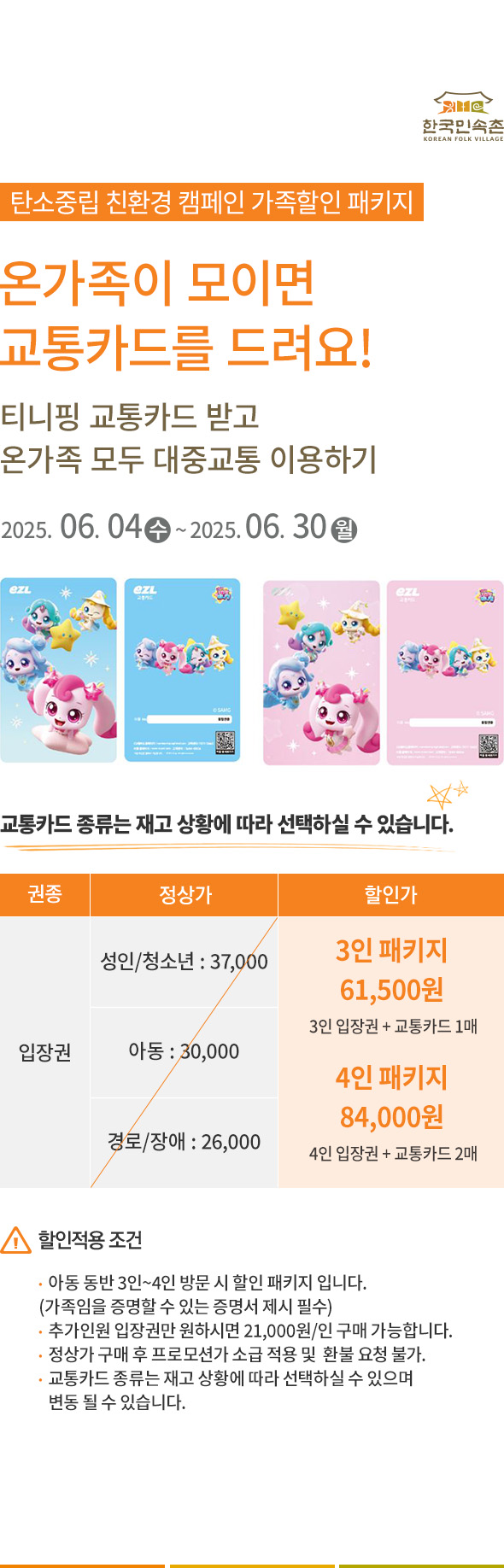Click the 4인 패키지 84,000원 price
504x1568 pixels.
tap(391, 1097)
